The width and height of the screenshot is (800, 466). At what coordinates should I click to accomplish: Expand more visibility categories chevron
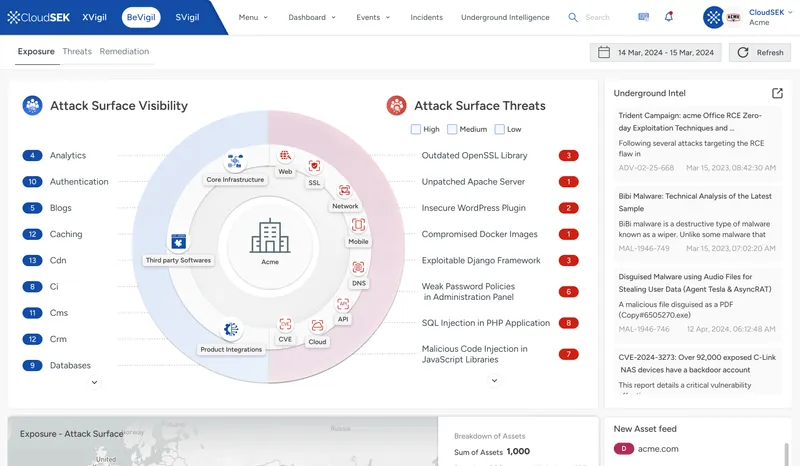point(94,382)
